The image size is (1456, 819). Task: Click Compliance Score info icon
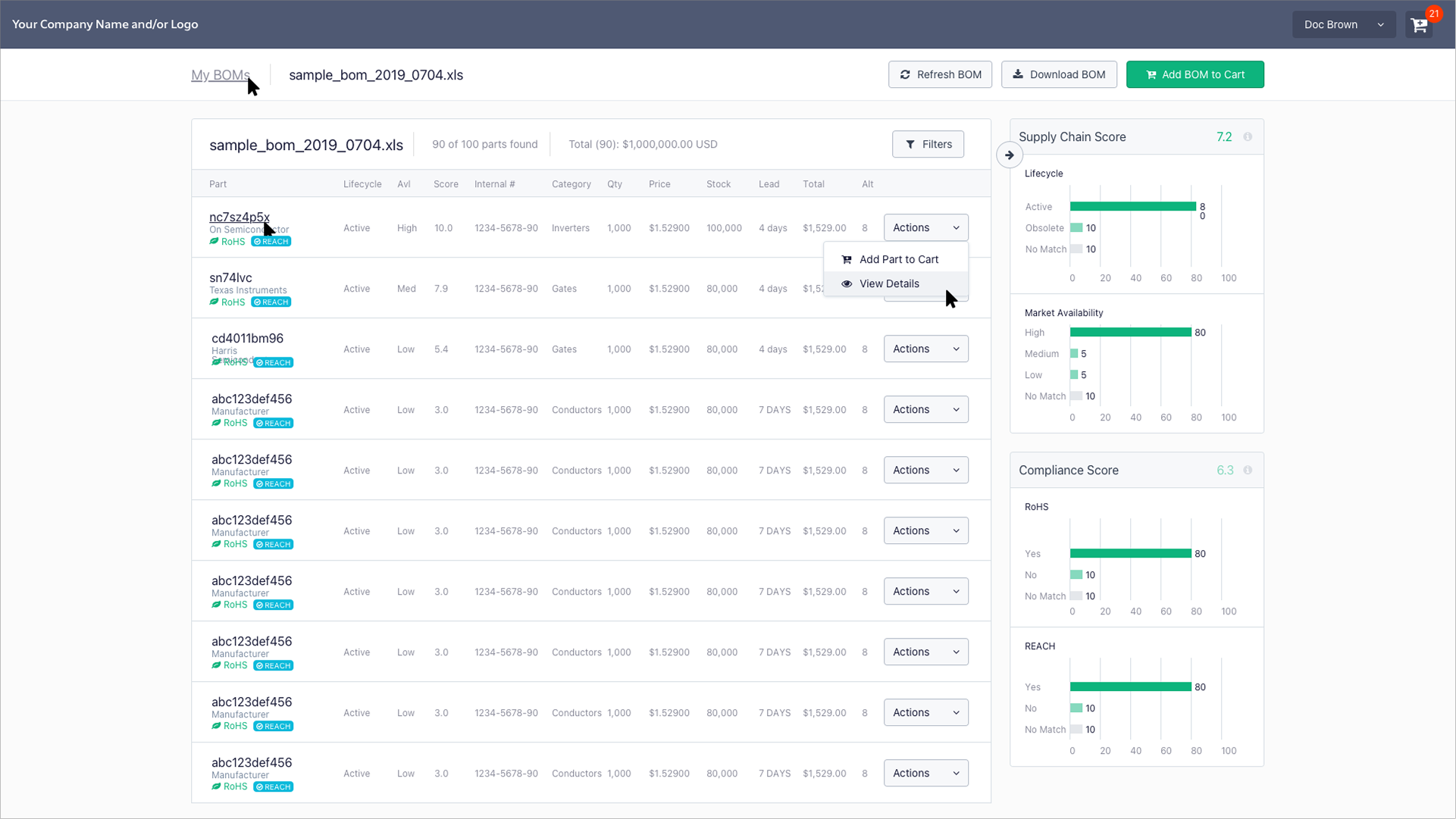pyautogui.click(x=1248, y=470)
